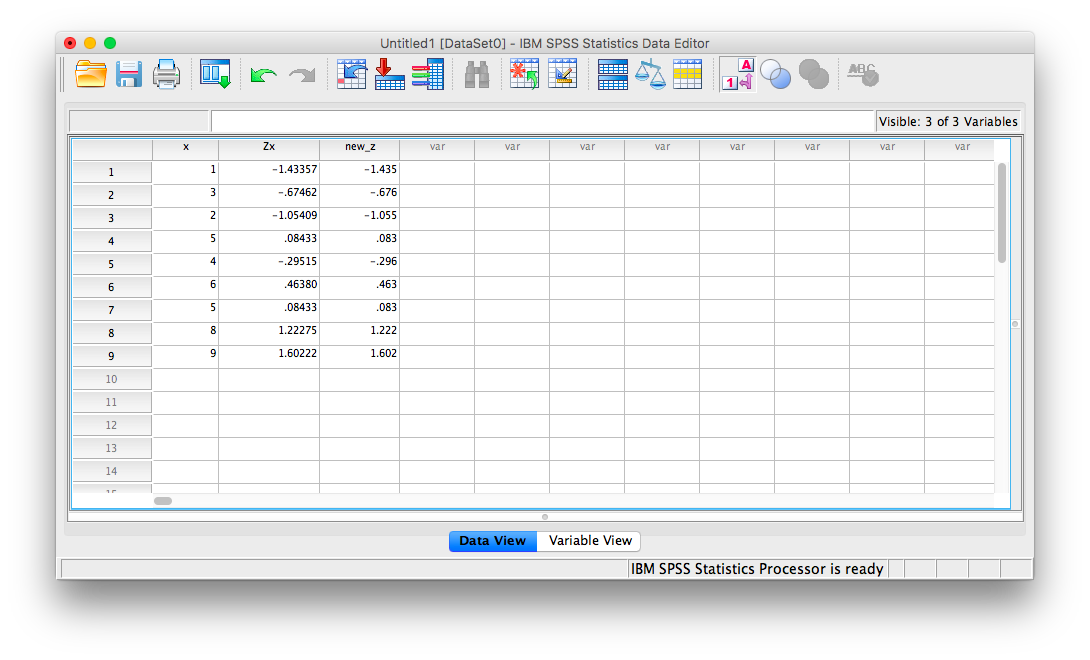Screen dimensions: 1090x660
Task: Open Weight Cases with the scales icon
Action: click(650, 74)
